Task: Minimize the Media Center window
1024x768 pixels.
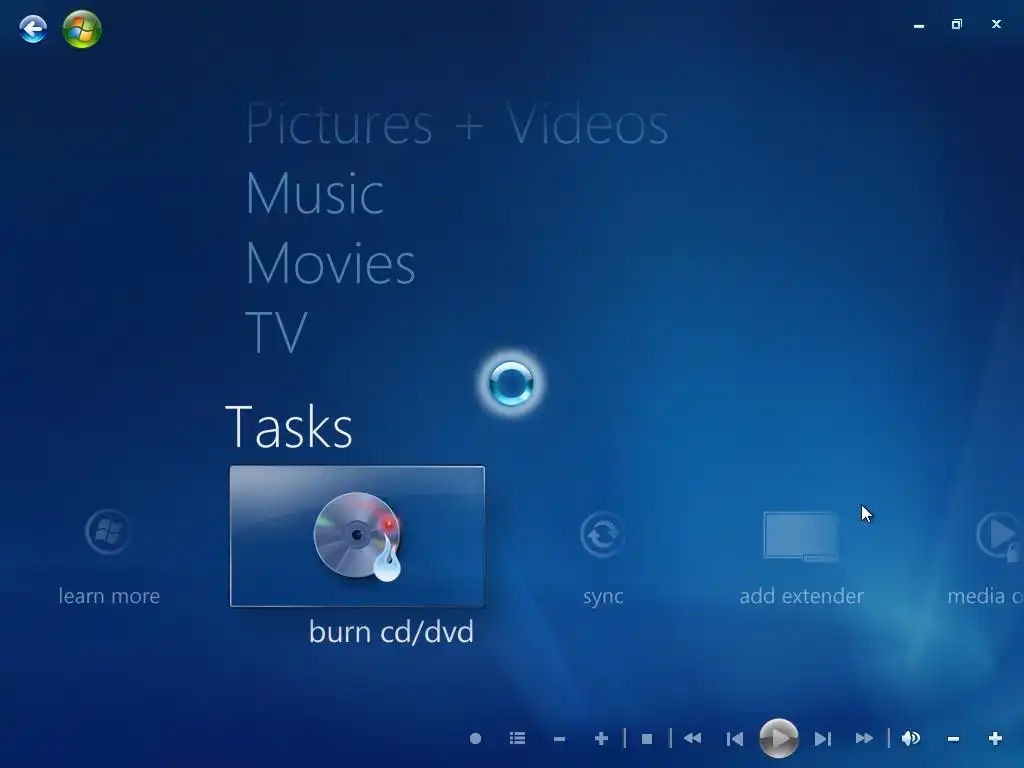Action: (x=919, y=25)
